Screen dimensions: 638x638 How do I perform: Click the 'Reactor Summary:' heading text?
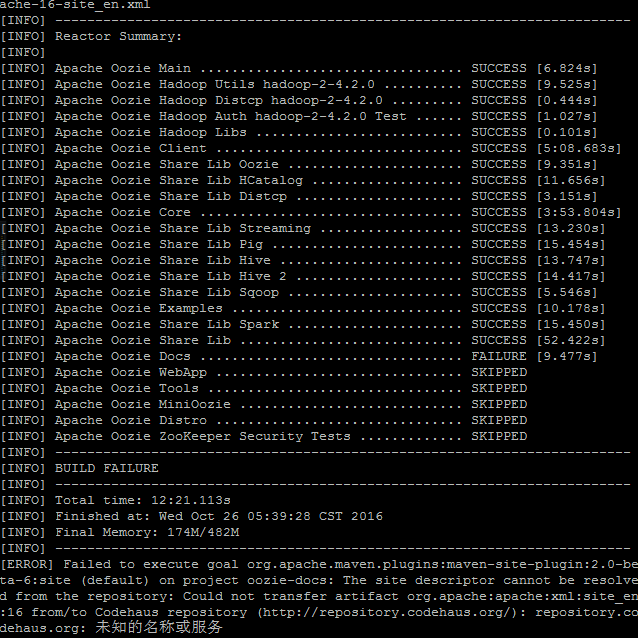pyautogui.click(x=118, y=37)
